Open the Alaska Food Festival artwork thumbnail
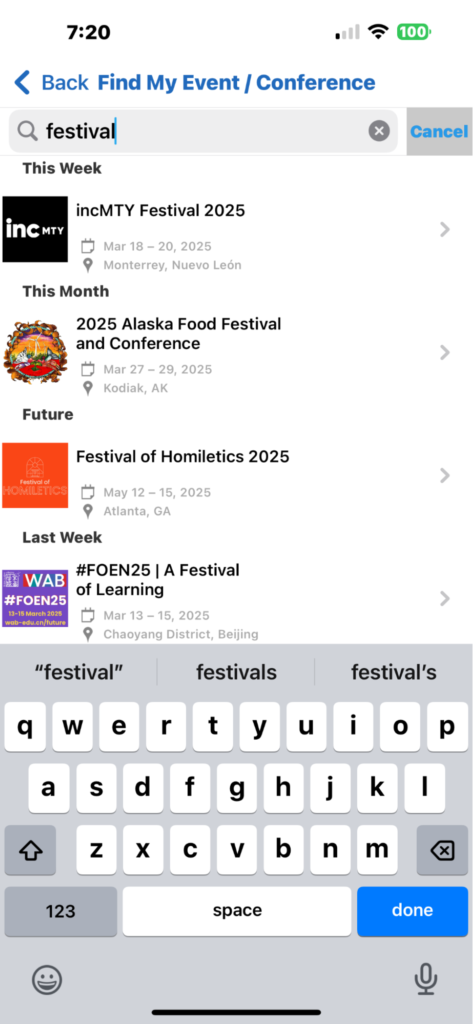The image size is (473, 1024). click(35, 352)
